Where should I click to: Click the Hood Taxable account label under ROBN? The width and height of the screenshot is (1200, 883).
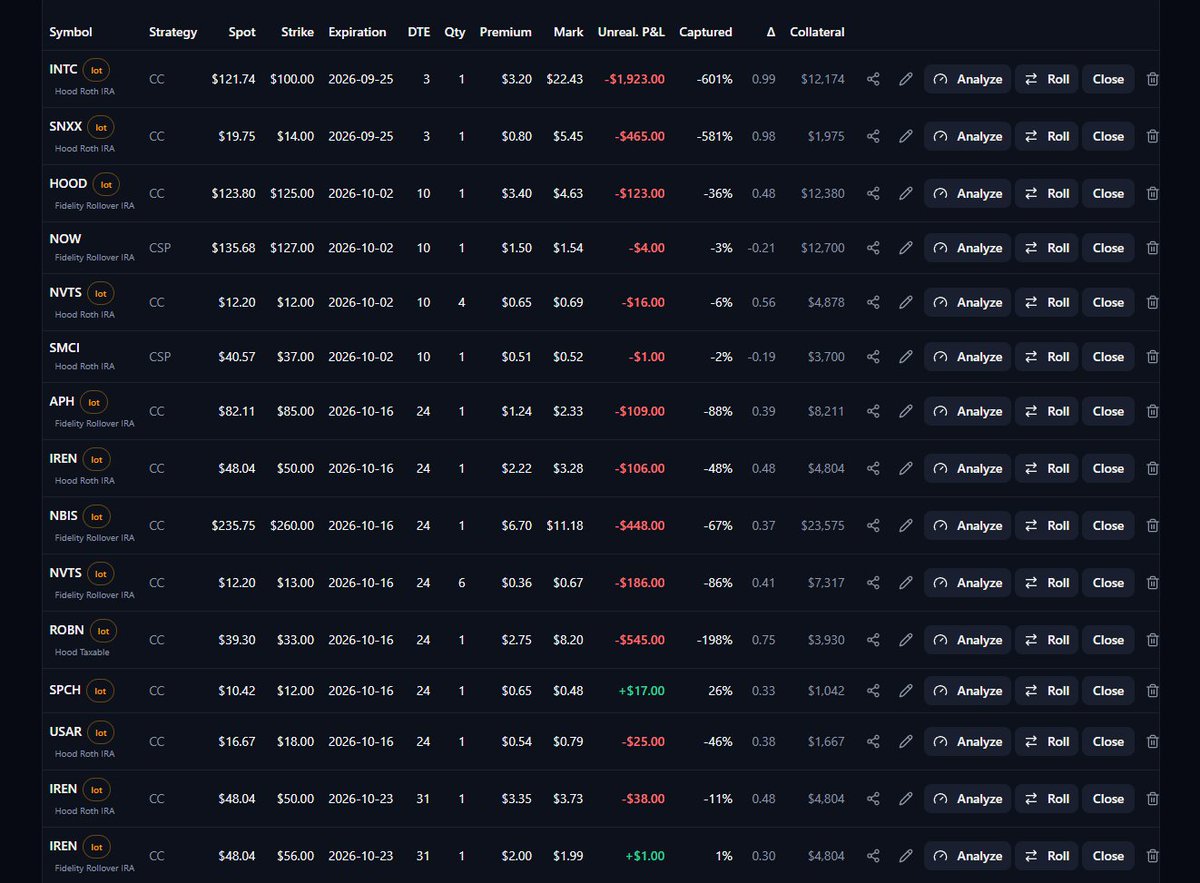tap(82, 652)
